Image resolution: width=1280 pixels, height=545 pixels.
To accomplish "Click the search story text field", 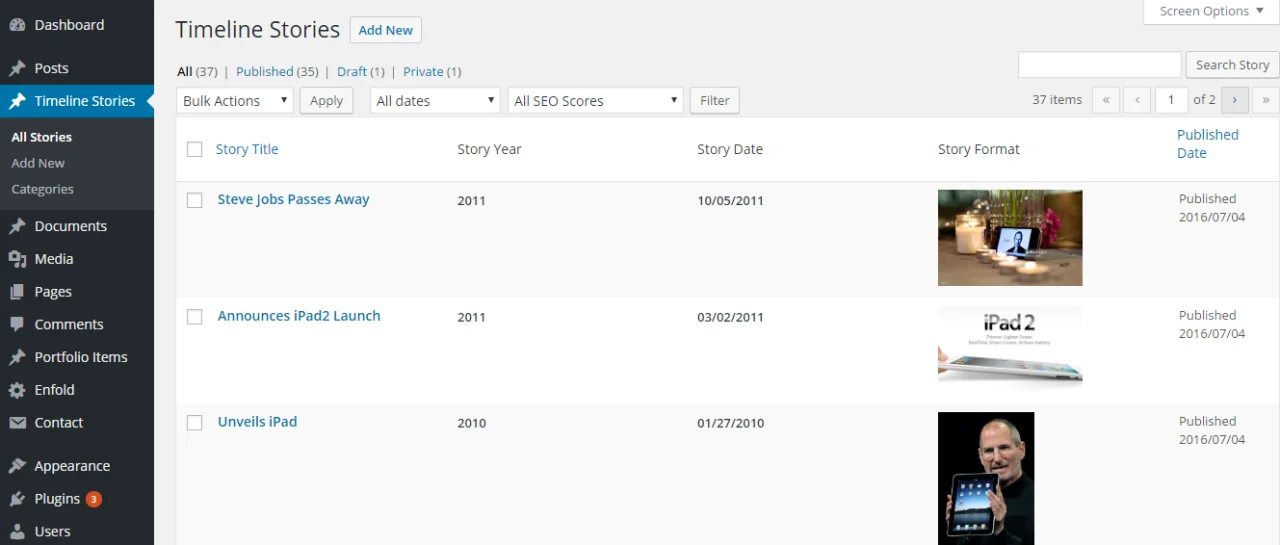I will 1099,65.
